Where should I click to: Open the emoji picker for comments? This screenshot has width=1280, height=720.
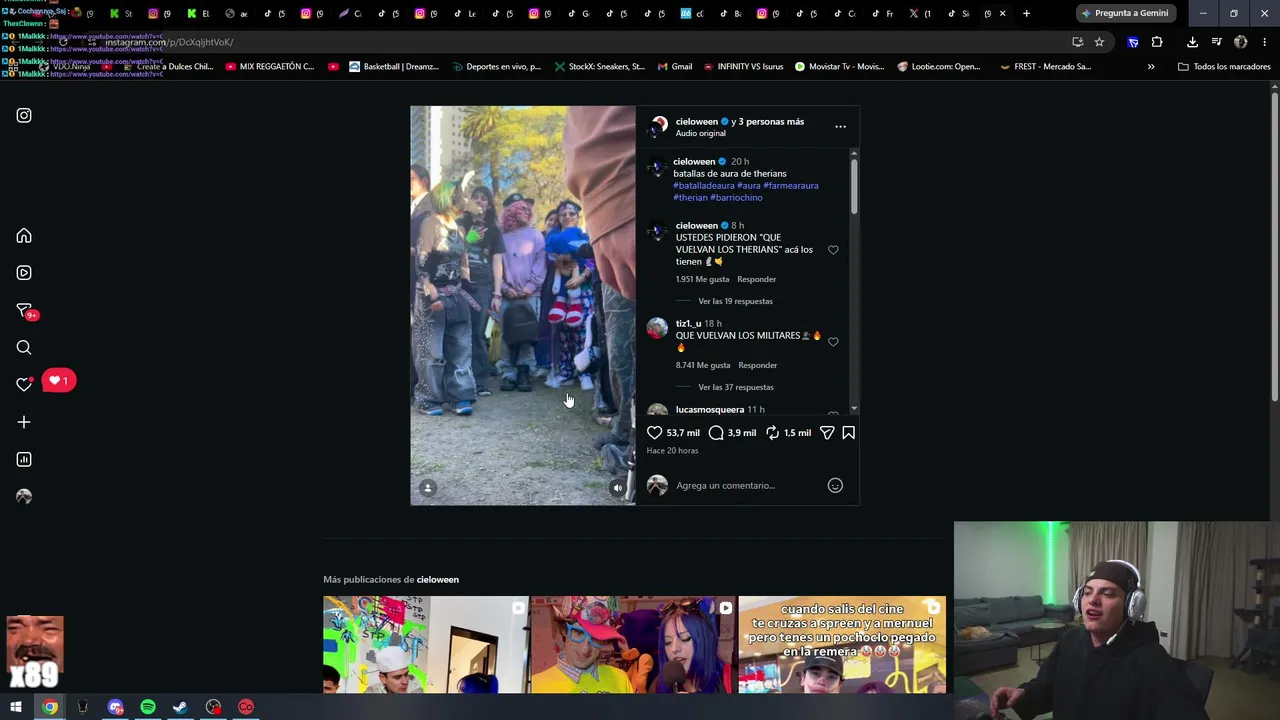[835, 486]
